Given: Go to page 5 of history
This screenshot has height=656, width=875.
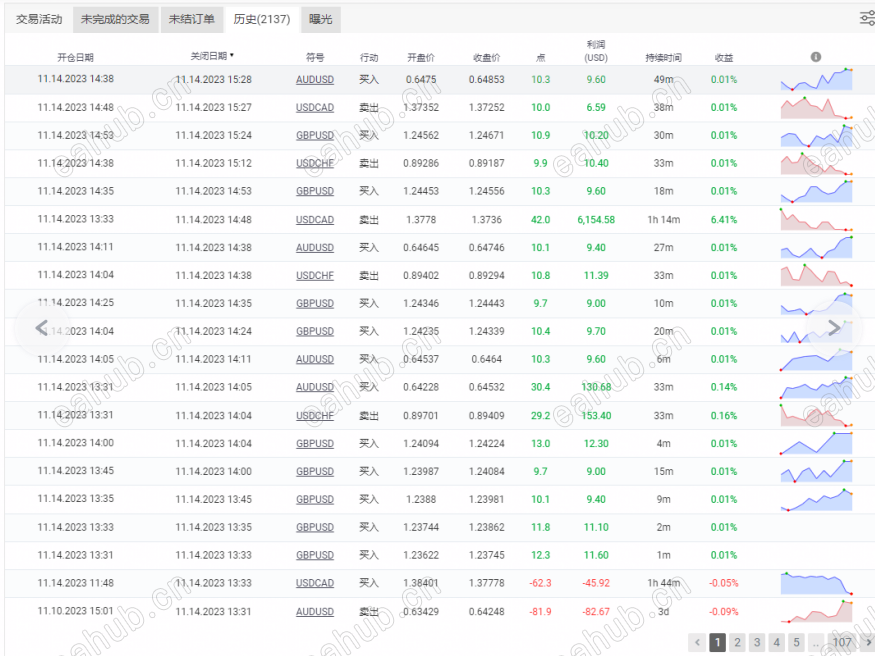Looking at the screenshot, I should pyautogui.click(x=796, y=642).
